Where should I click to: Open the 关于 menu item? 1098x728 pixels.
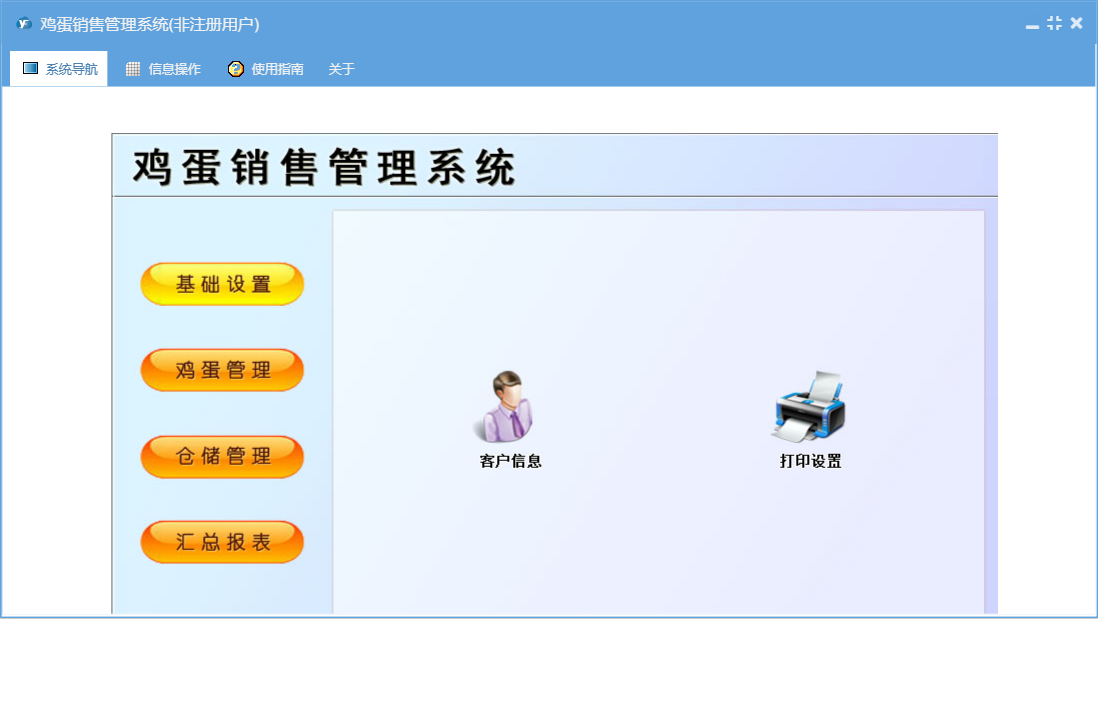[x=341, y=69]
